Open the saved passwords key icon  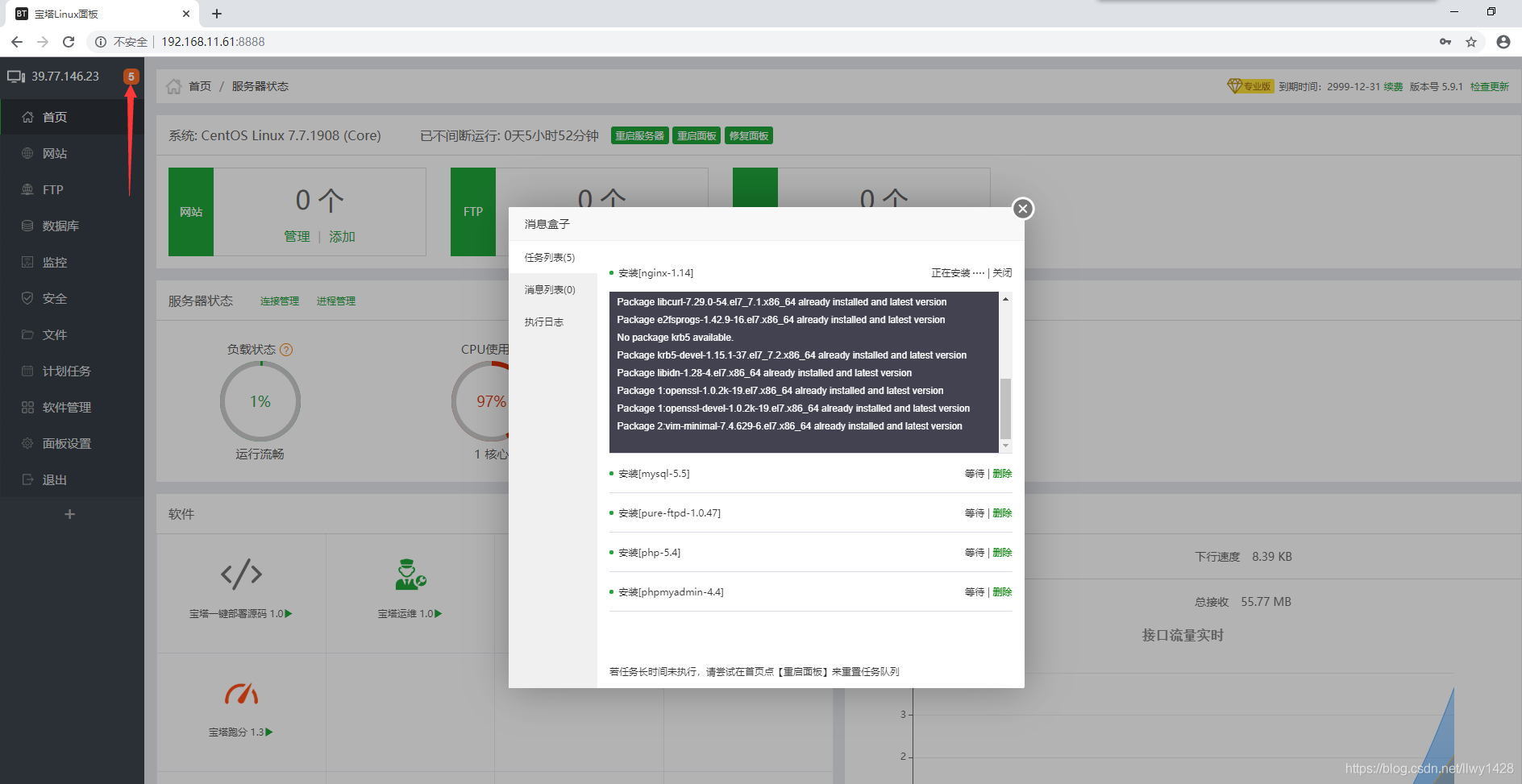(1445, 42)
